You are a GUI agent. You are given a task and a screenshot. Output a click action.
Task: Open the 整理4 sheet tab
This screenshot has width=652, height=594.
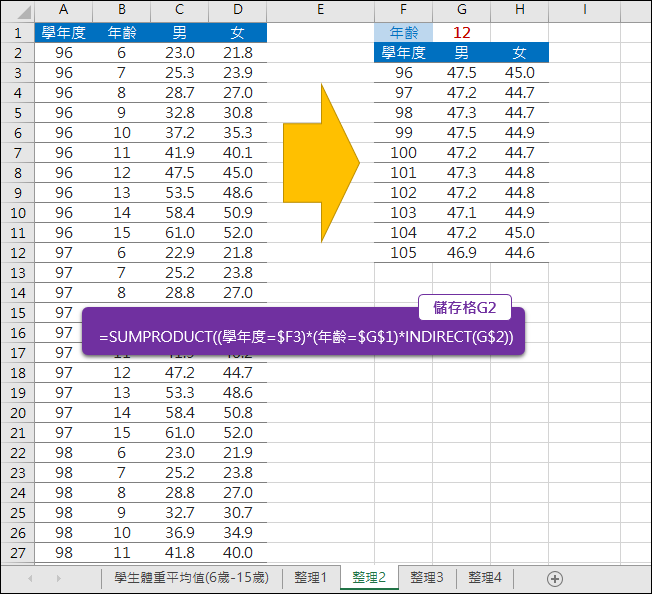[485, 577]
